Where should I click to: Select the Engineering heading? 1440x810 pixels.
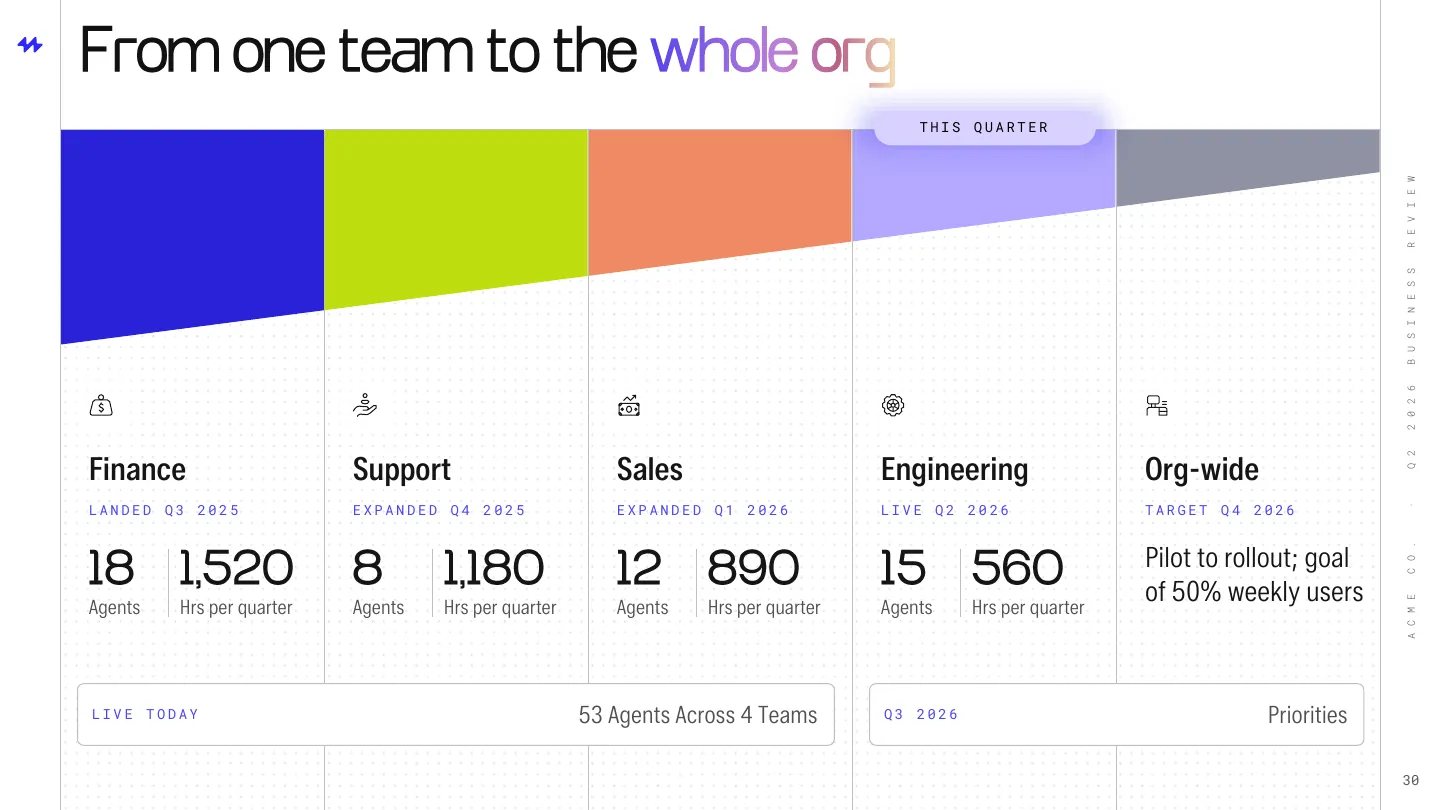point(954,471)
